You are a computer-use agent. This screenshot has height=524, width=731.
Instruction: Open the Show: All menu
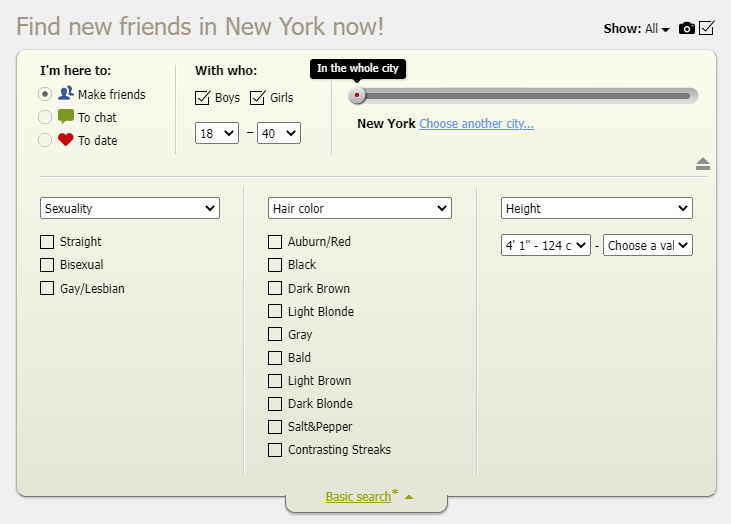tap(657, 29)
